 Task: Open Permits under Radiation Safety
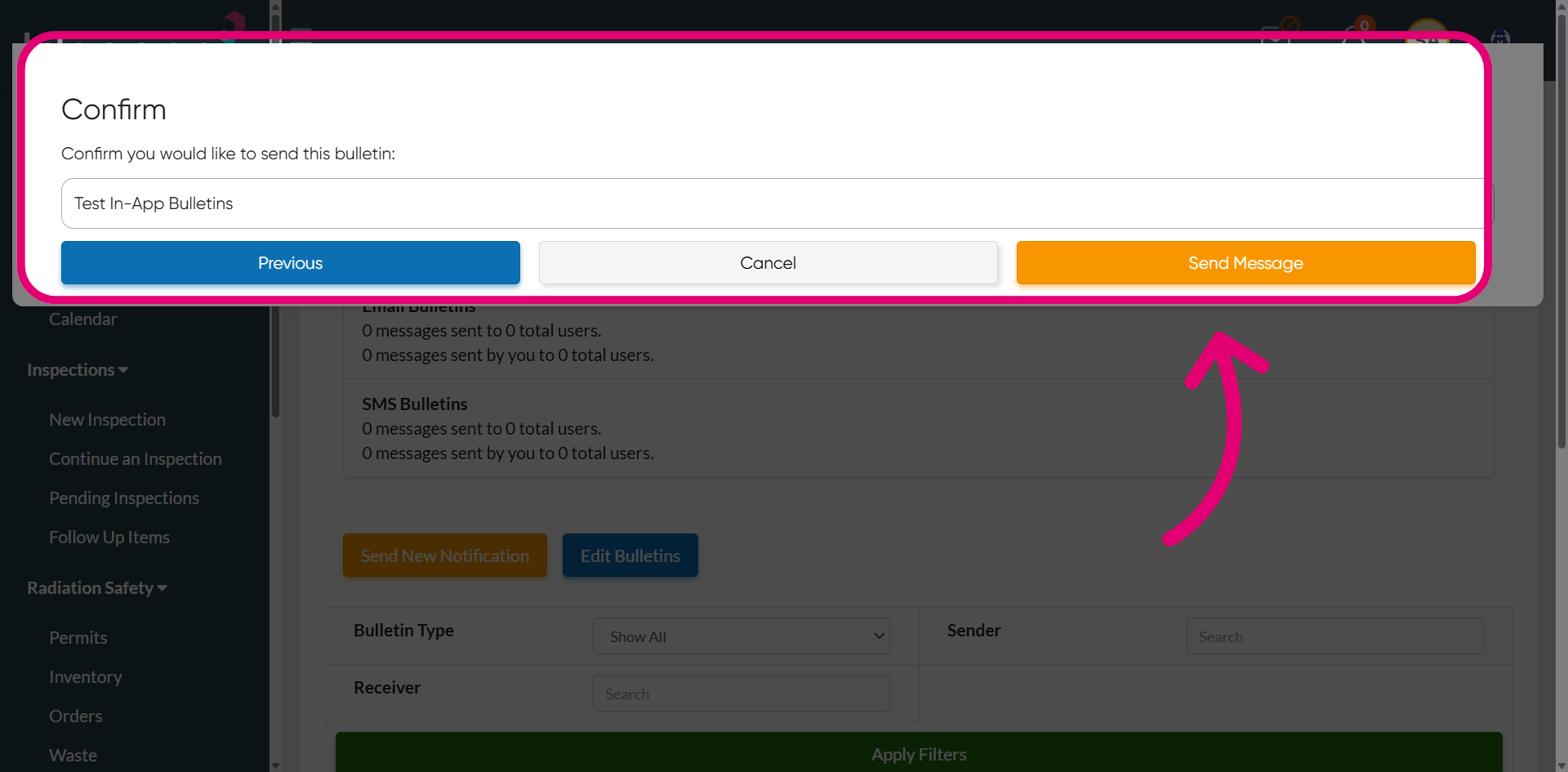pos(78,638)
